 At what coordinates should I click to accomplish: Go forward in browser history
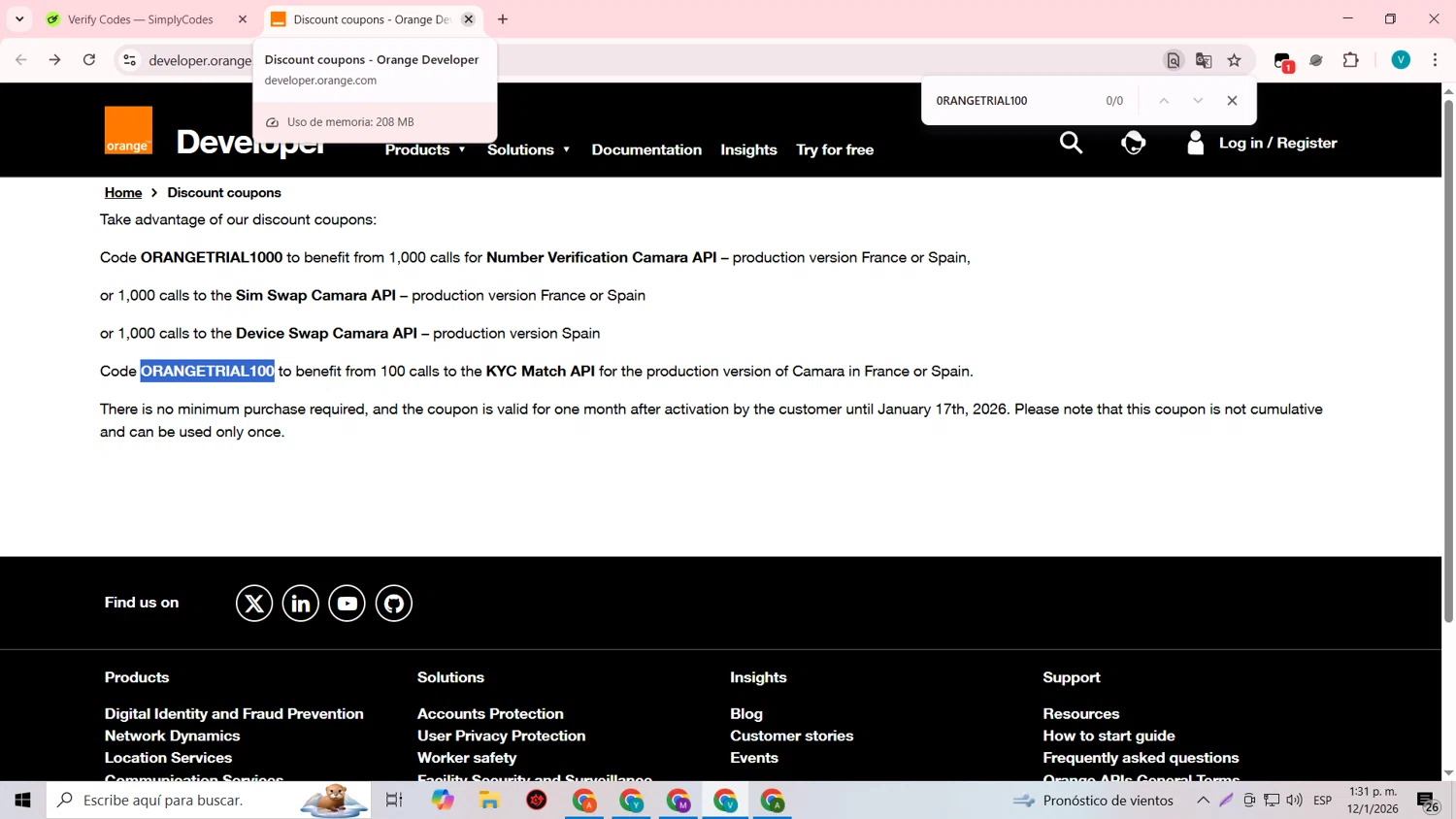point(55,60)
